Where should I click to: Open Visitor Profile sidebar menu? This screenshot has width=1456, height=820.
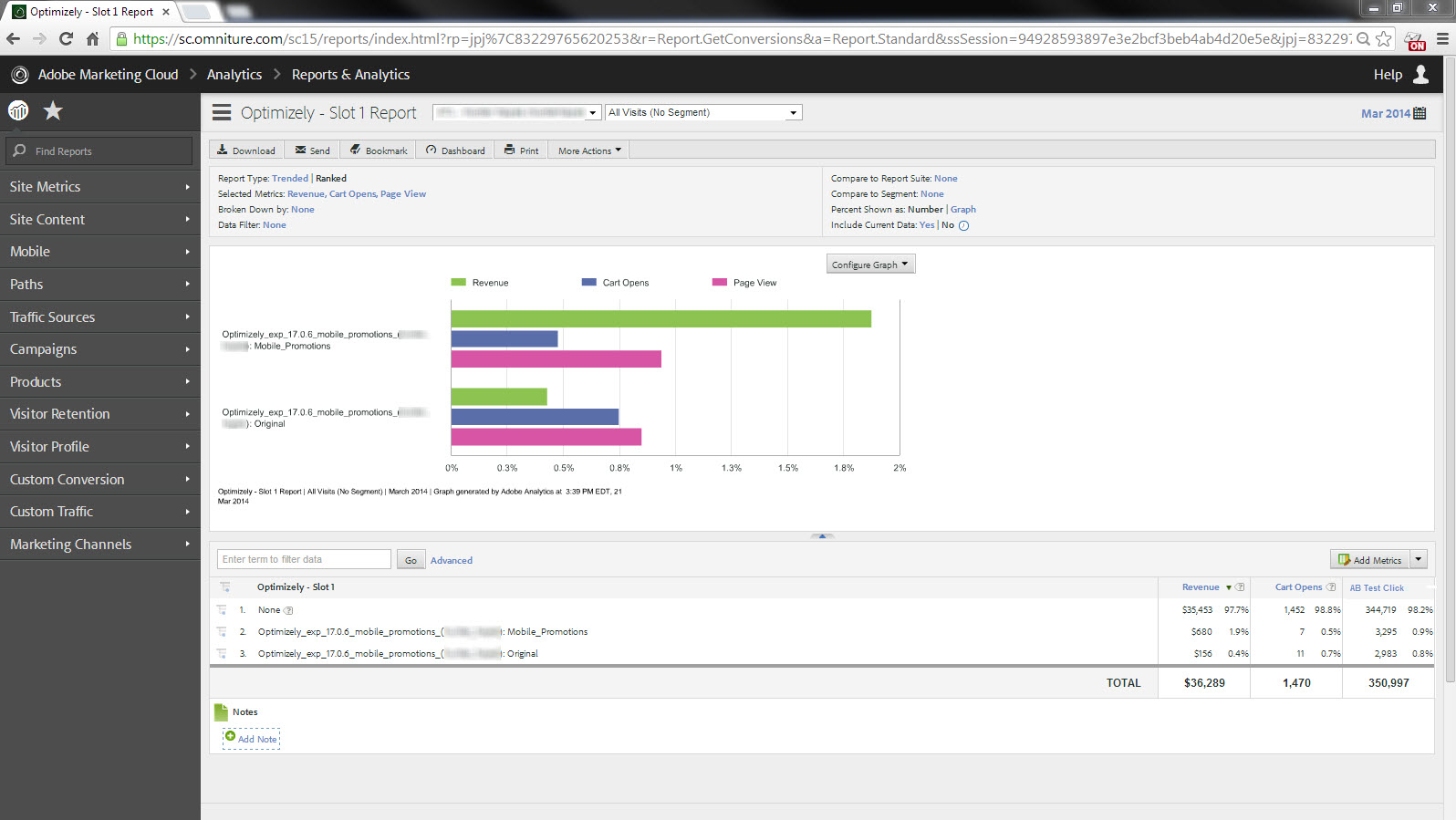click(x=100, y=446)
